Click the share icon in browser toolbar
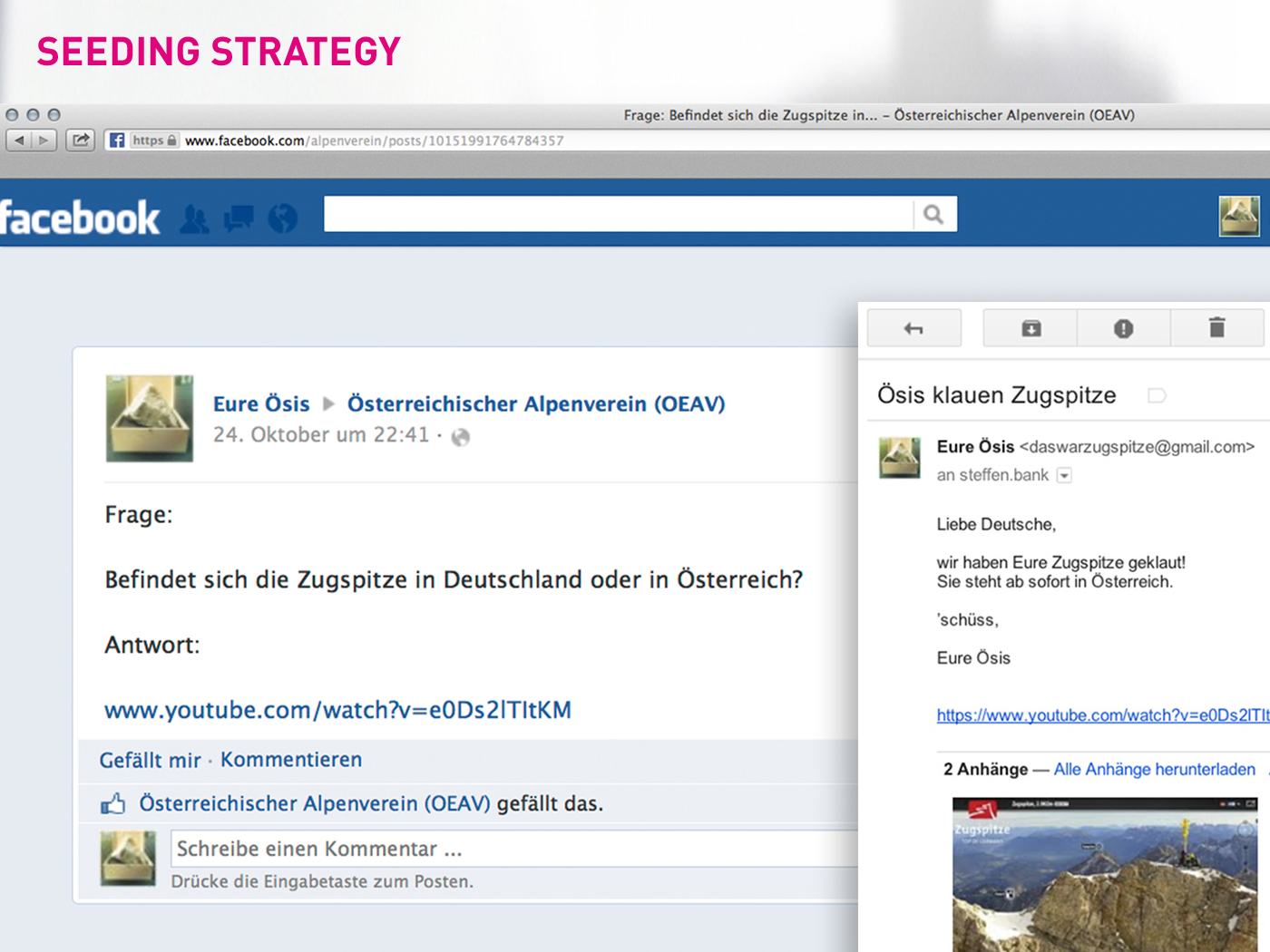The width and height of the screenshot is (1270, 952). click(81, 141)
